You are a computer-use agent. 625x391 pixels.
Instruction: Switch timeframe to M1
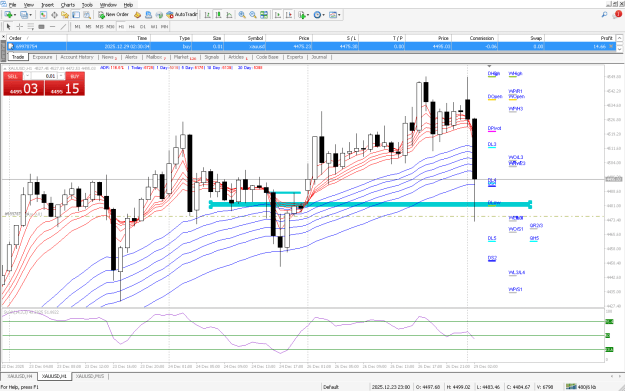pyautogui.click(x=77, y=27)
